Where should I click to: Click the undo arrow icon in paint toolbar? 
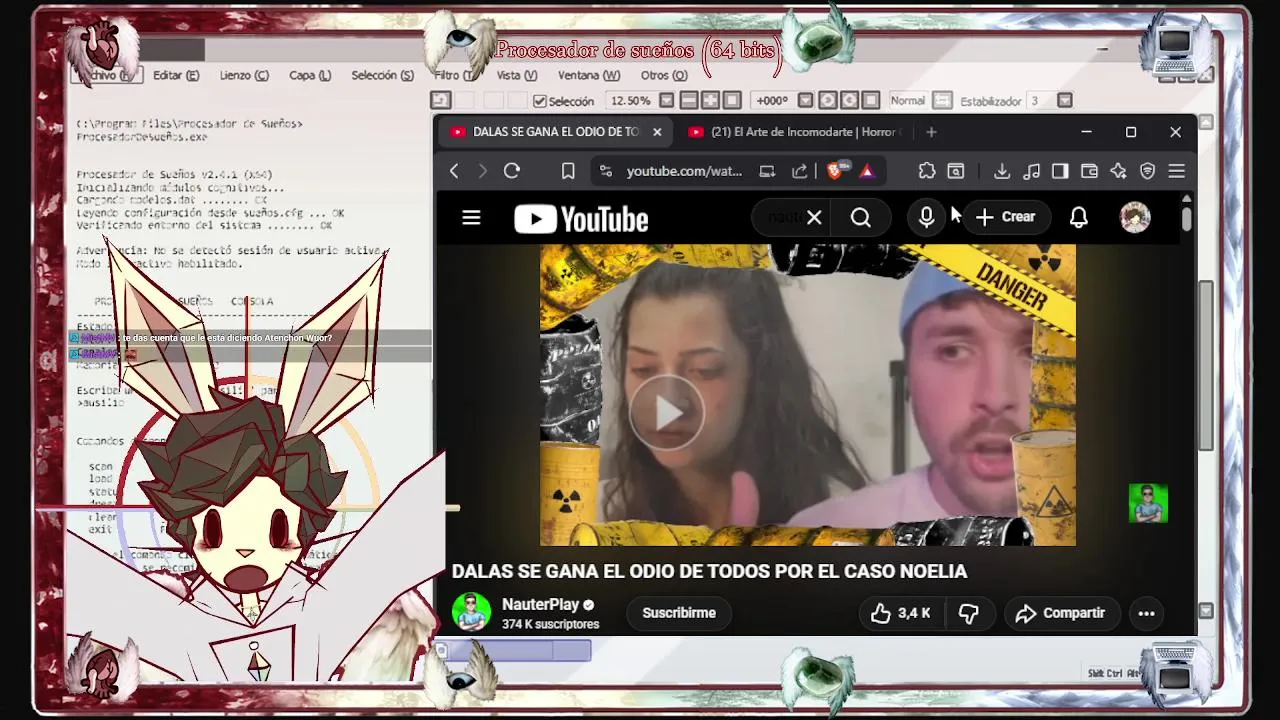441,101
